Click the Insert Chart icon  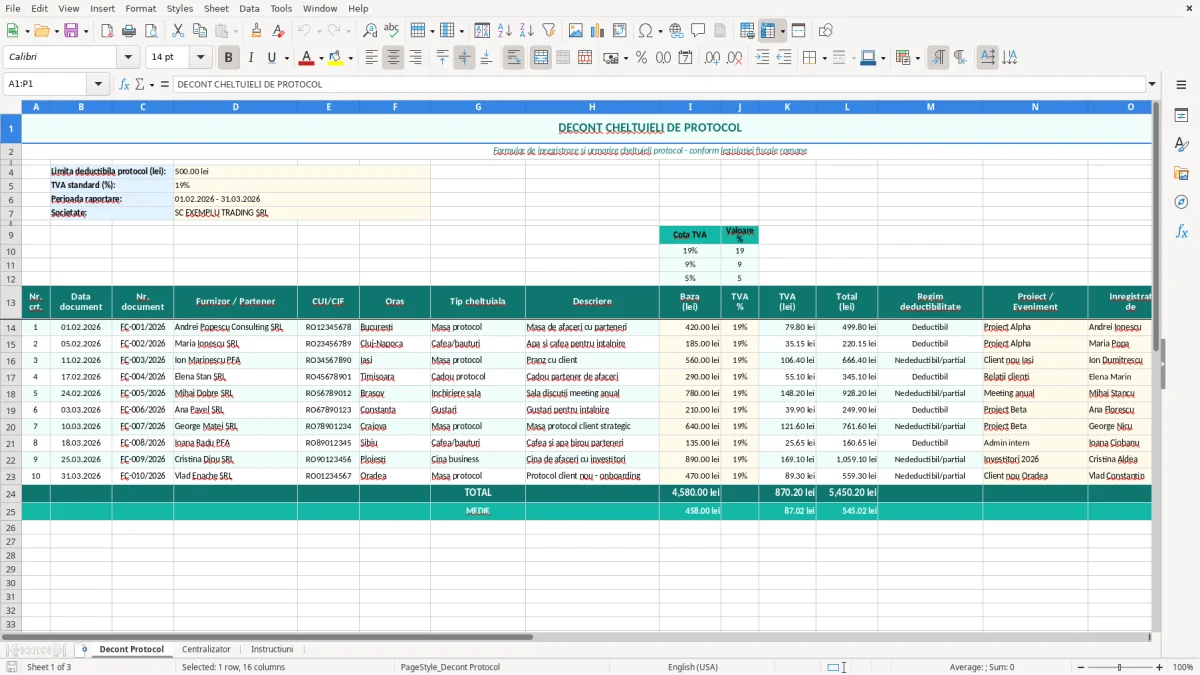[x=598, y=31]
